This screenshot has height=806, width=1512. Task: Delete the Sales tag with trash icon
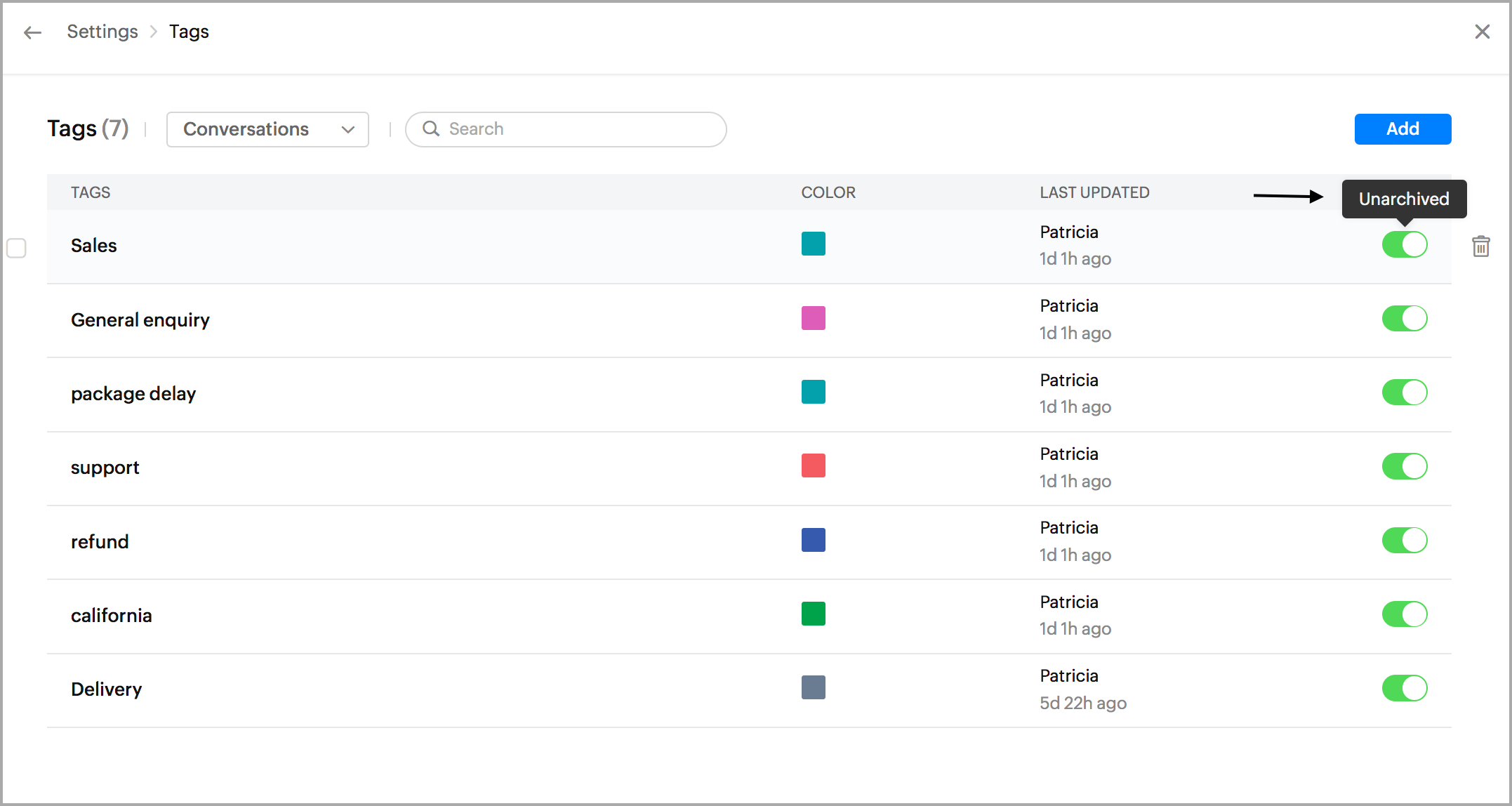1480,246
